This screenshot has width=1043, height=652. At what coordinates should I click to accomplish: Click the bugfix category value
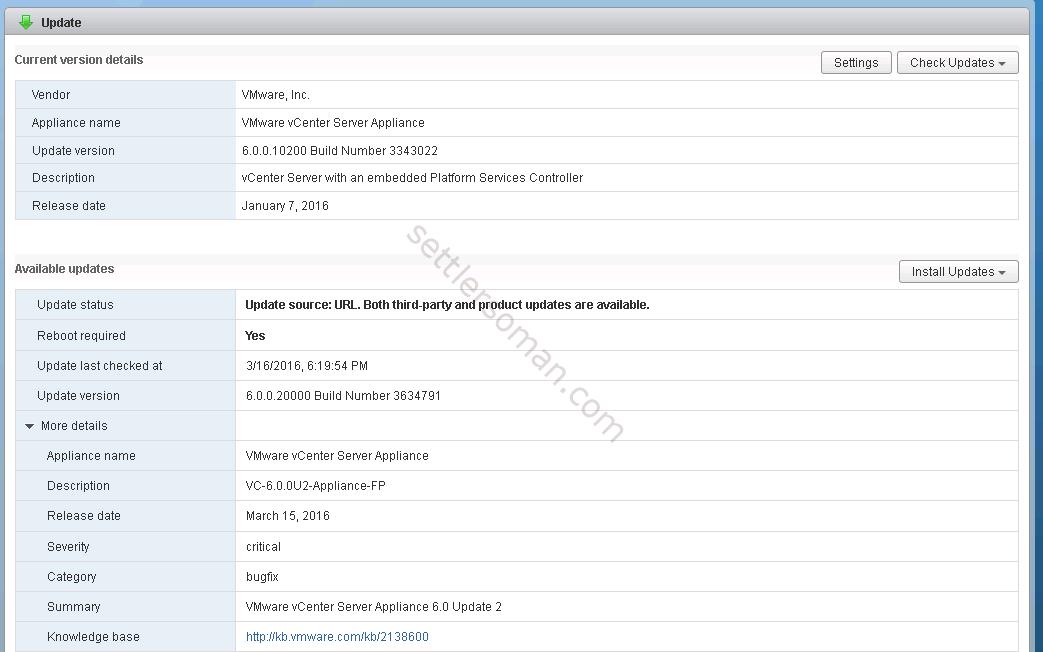pyautogui.click(x=262, y=577)
